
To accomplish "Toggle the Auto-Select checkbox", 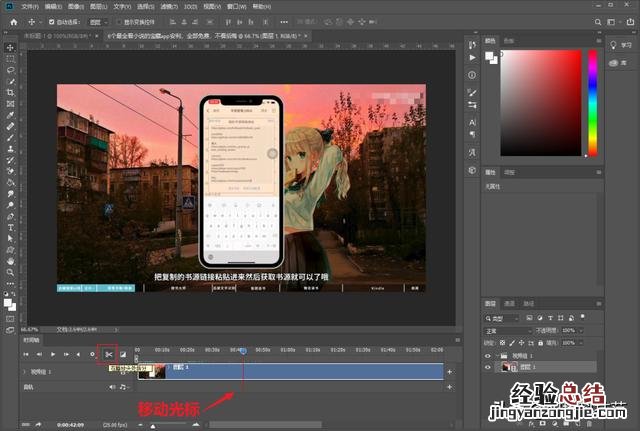I will click(x=52, y=21).
